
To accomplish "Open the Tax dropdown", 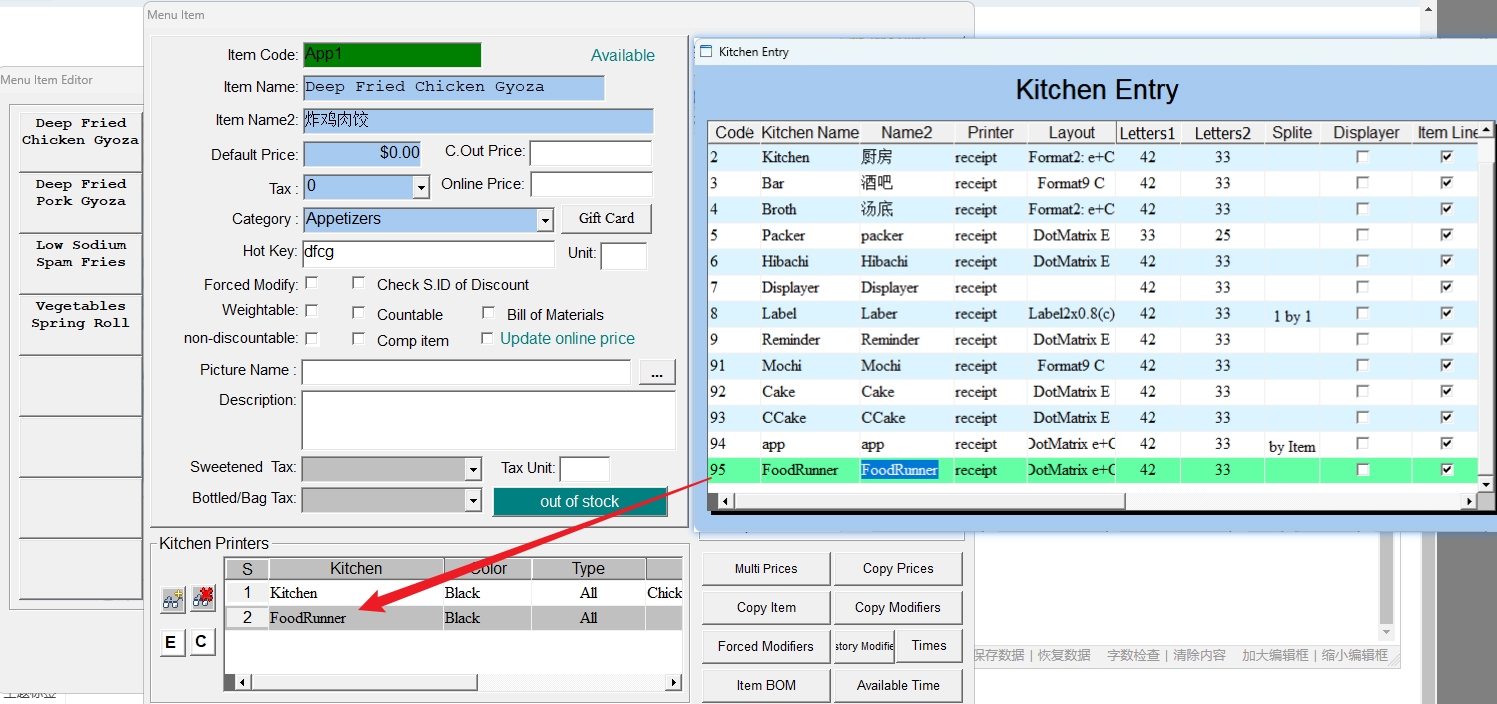I will pyautogui.click(x=421, y=187).
